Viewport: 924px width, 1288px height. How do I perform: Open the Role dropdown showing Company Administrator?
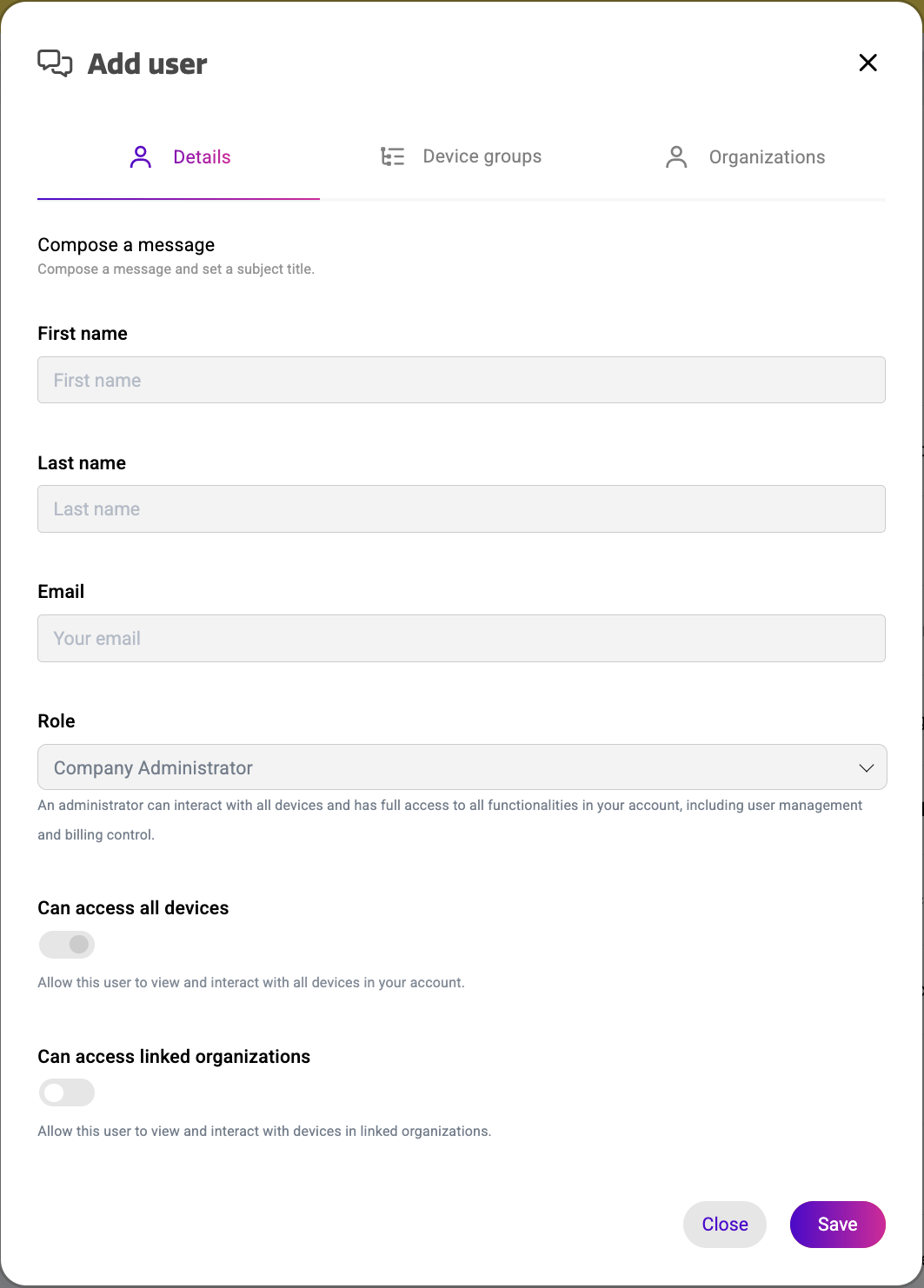[462, 767]
